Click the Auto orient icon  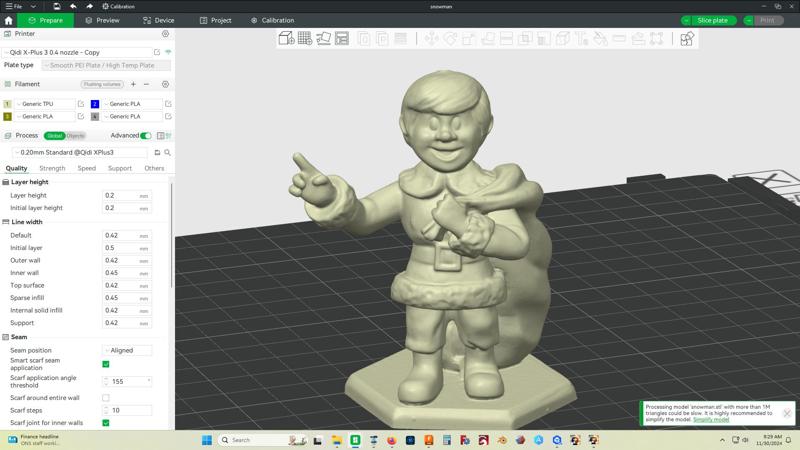323,38
